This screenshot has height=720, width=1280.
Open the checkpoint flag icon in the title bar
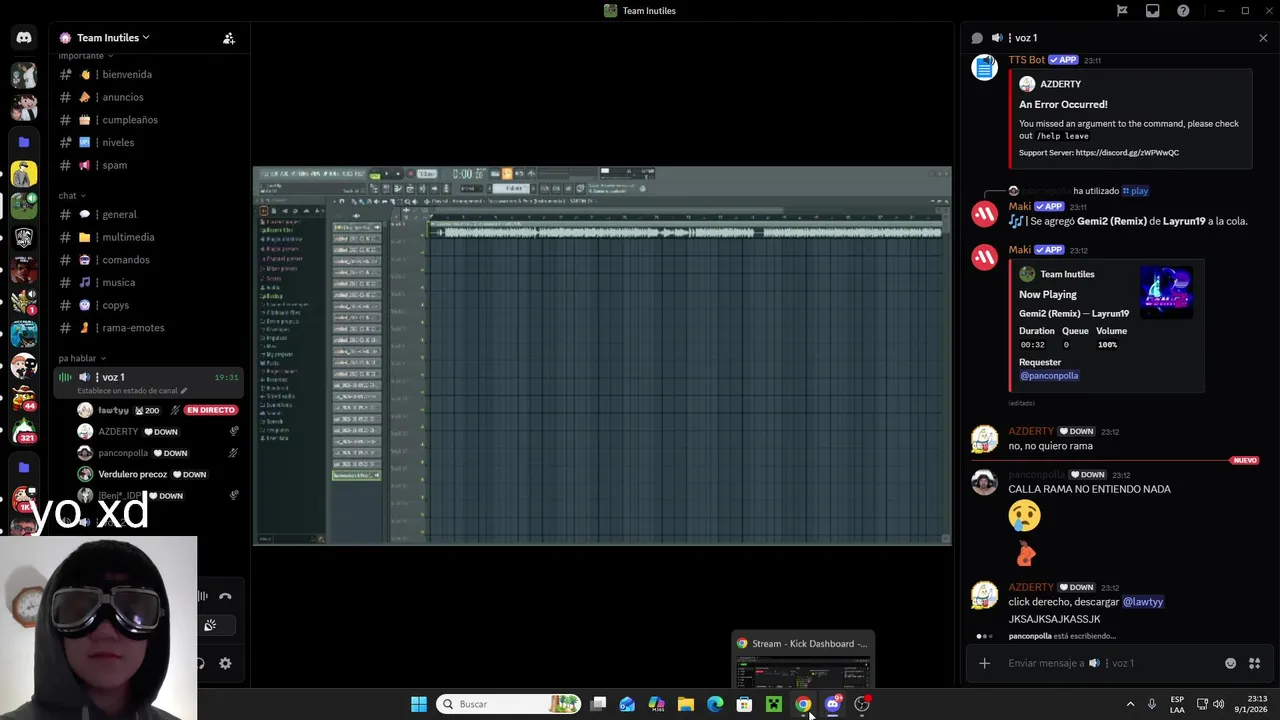(x=1122, y=11)
